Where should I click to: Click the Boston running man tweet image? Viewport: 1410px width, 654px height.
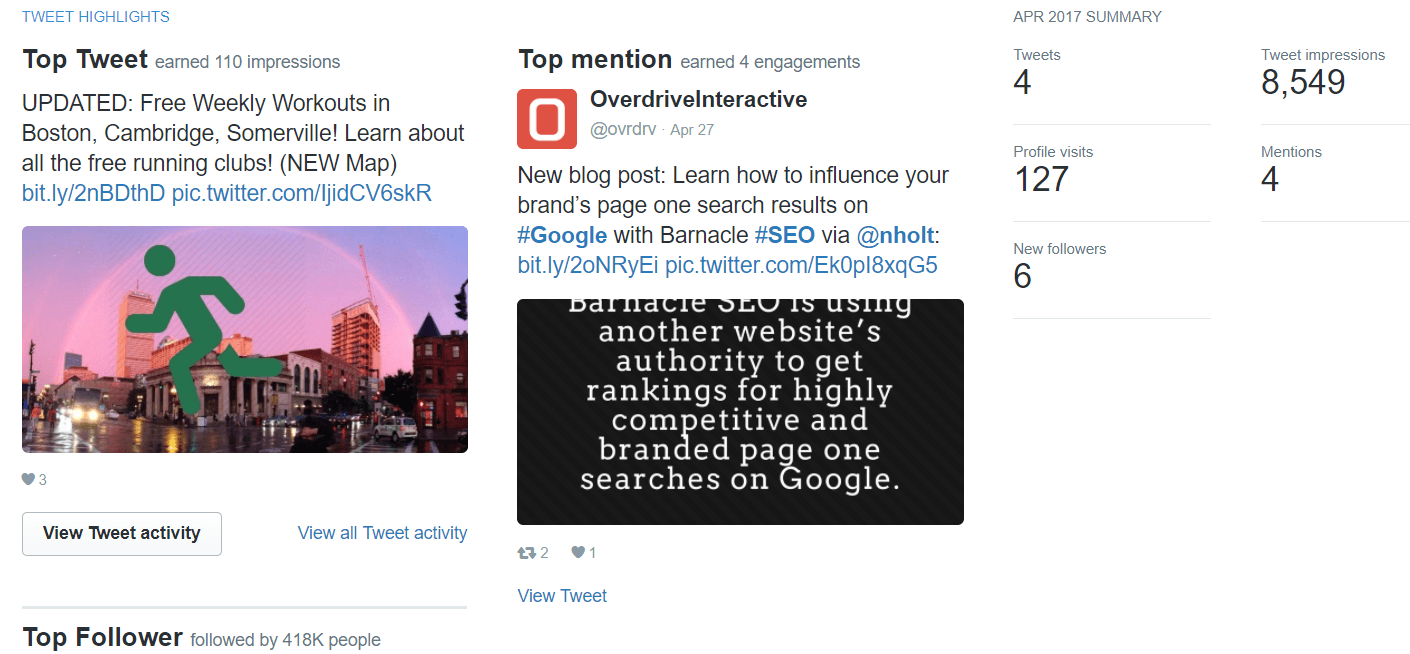(x=245, y=339)
